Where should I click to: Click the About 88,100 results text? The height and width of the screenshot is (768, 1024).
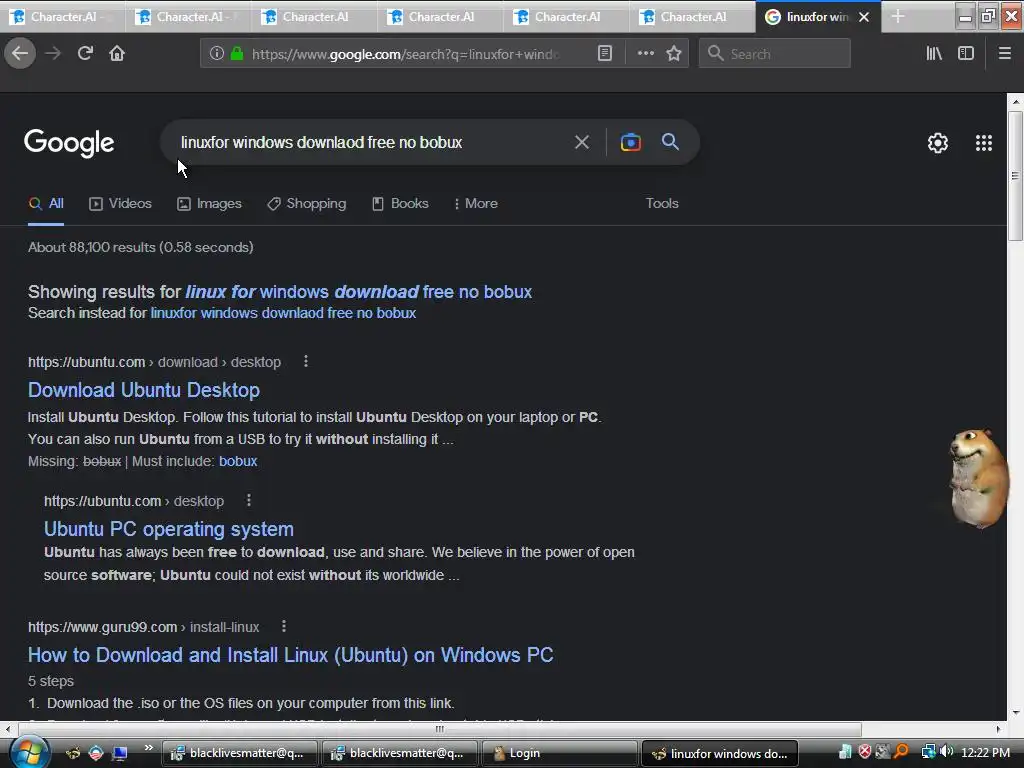click(x=140, y=248)
